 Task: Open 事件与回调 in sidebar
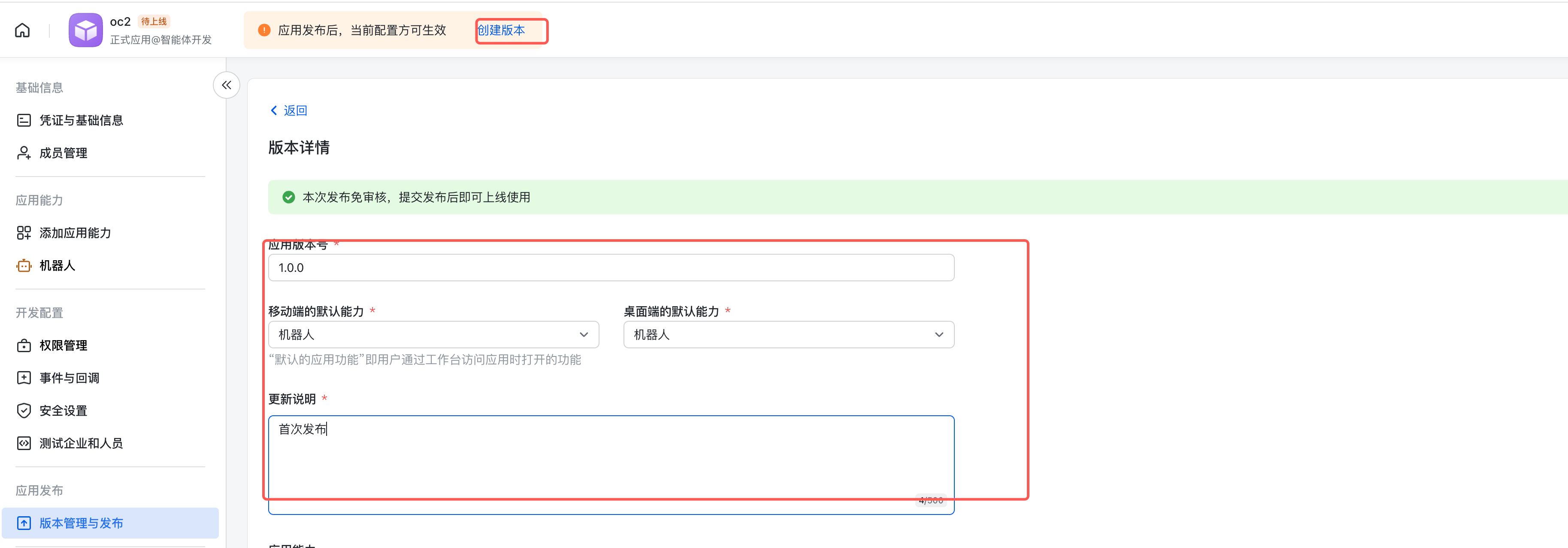click(70, 378)
